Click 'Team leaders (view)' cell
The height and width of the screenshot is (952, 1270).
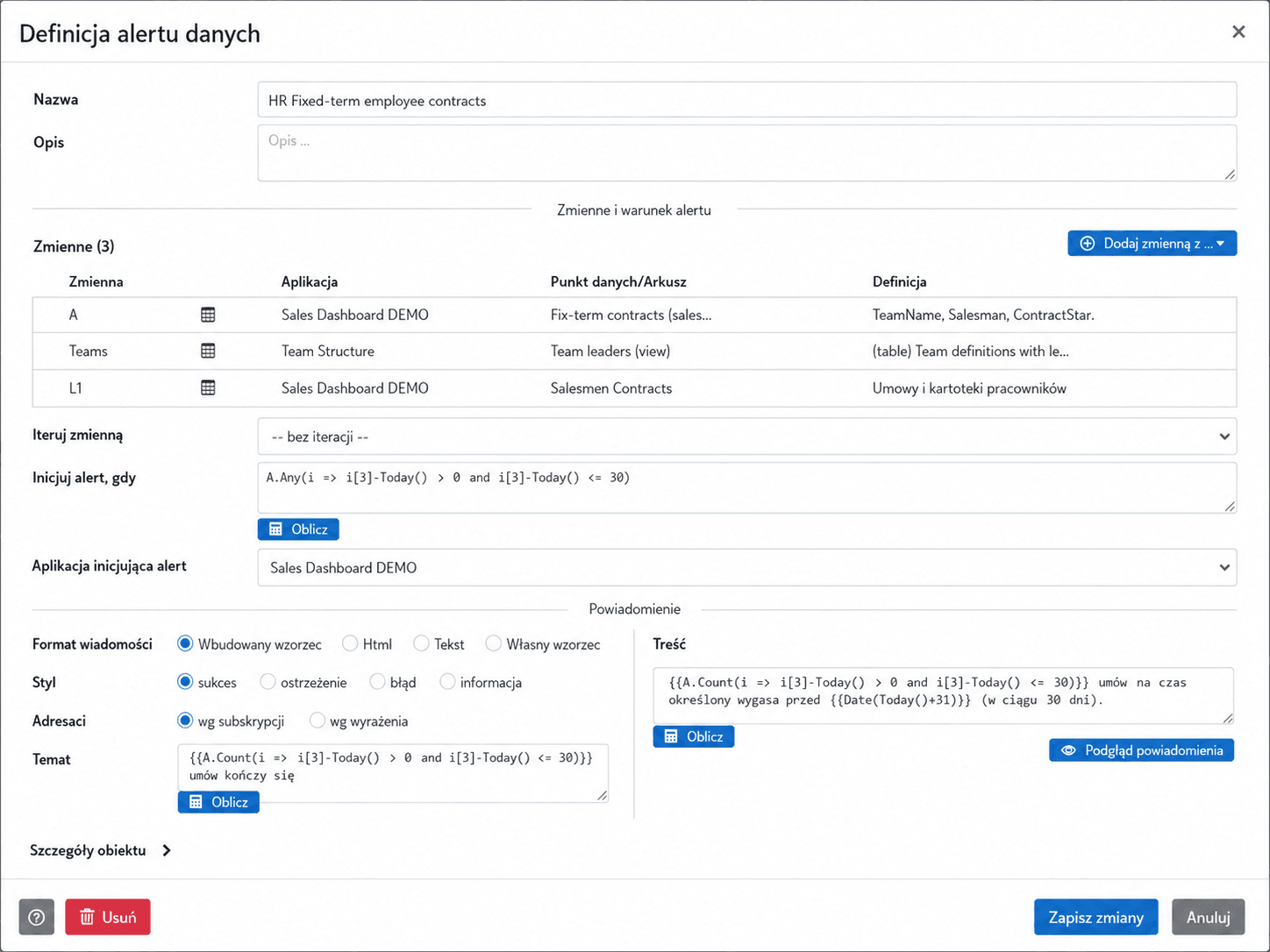(x=610, y=351)
